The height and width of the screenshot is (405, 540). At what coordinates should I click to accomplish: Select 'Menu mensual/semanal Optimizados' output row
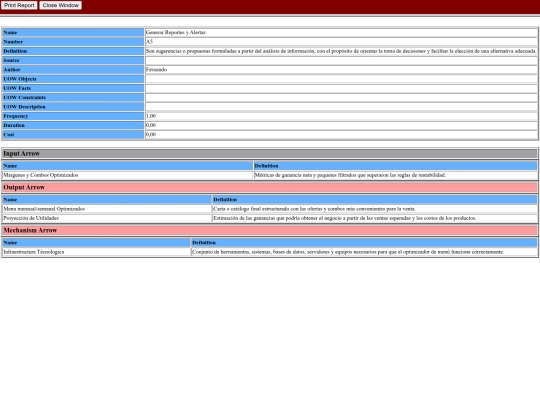(107, 209)
